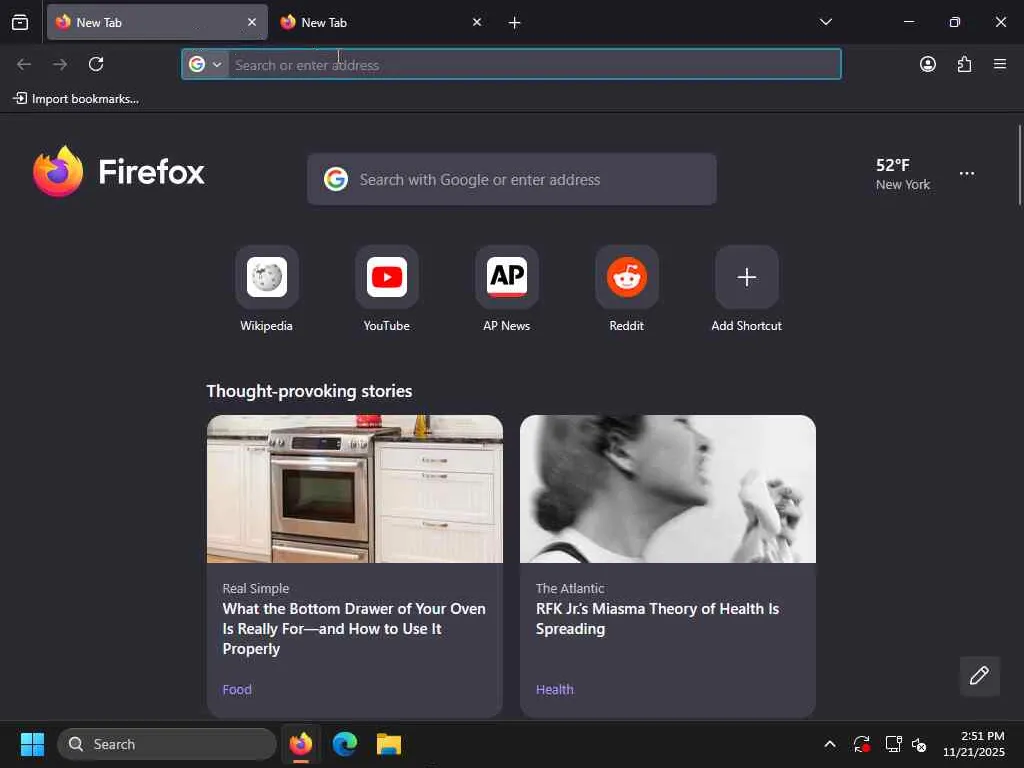The image size is (1024, 768).
Task: Open the YouTube shortcut tile
Action: [x=387, y=277]
